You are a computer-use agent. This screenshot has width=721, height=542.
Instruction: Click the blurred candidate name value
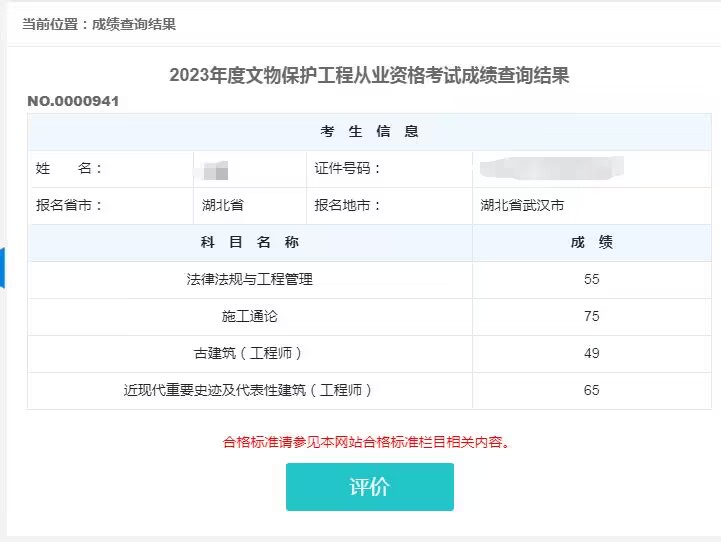click(215, 168)
